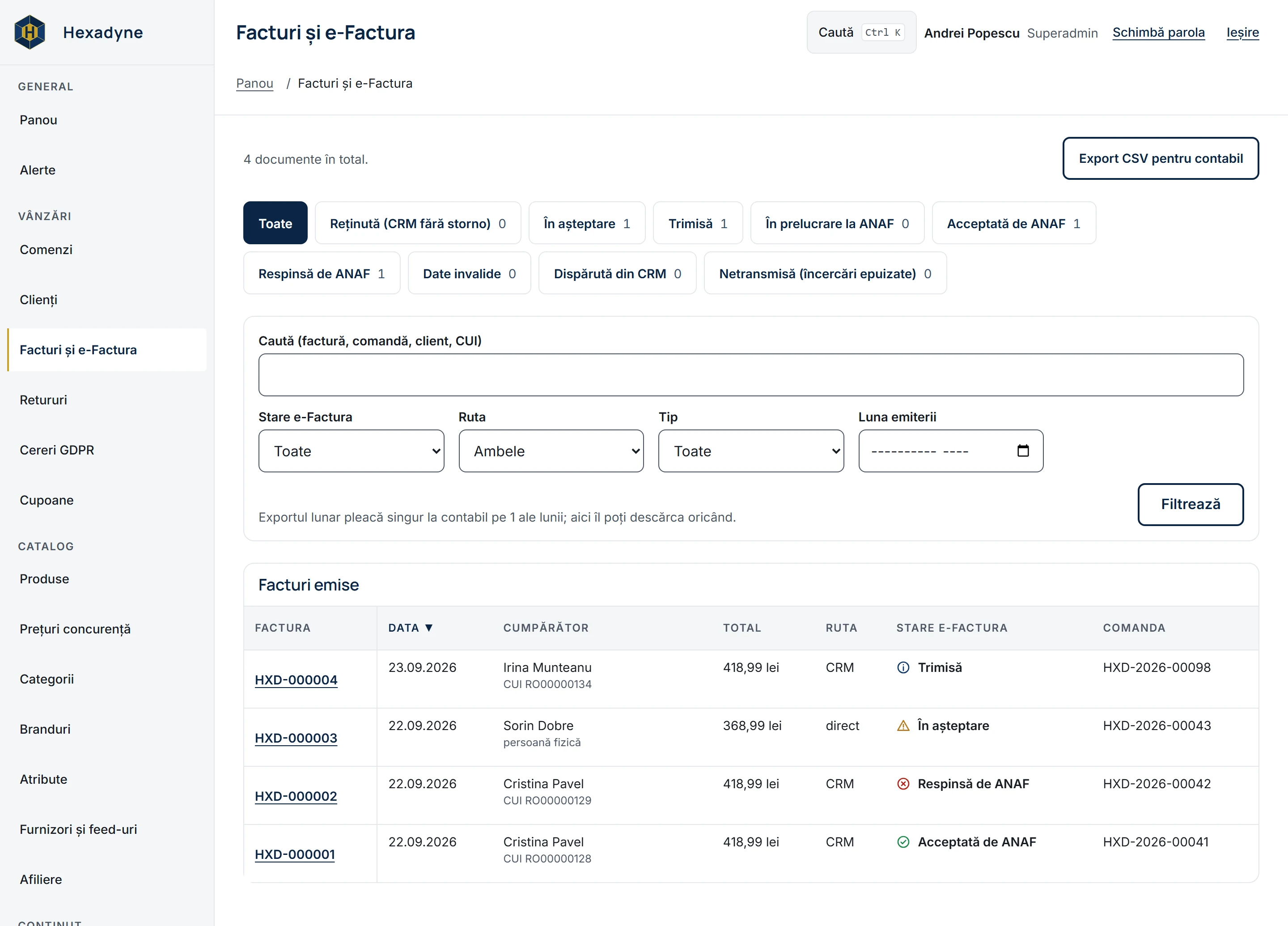The image size is (1288, 926).
Task: Focus the Caută factură search field
Action: [751, 374]
